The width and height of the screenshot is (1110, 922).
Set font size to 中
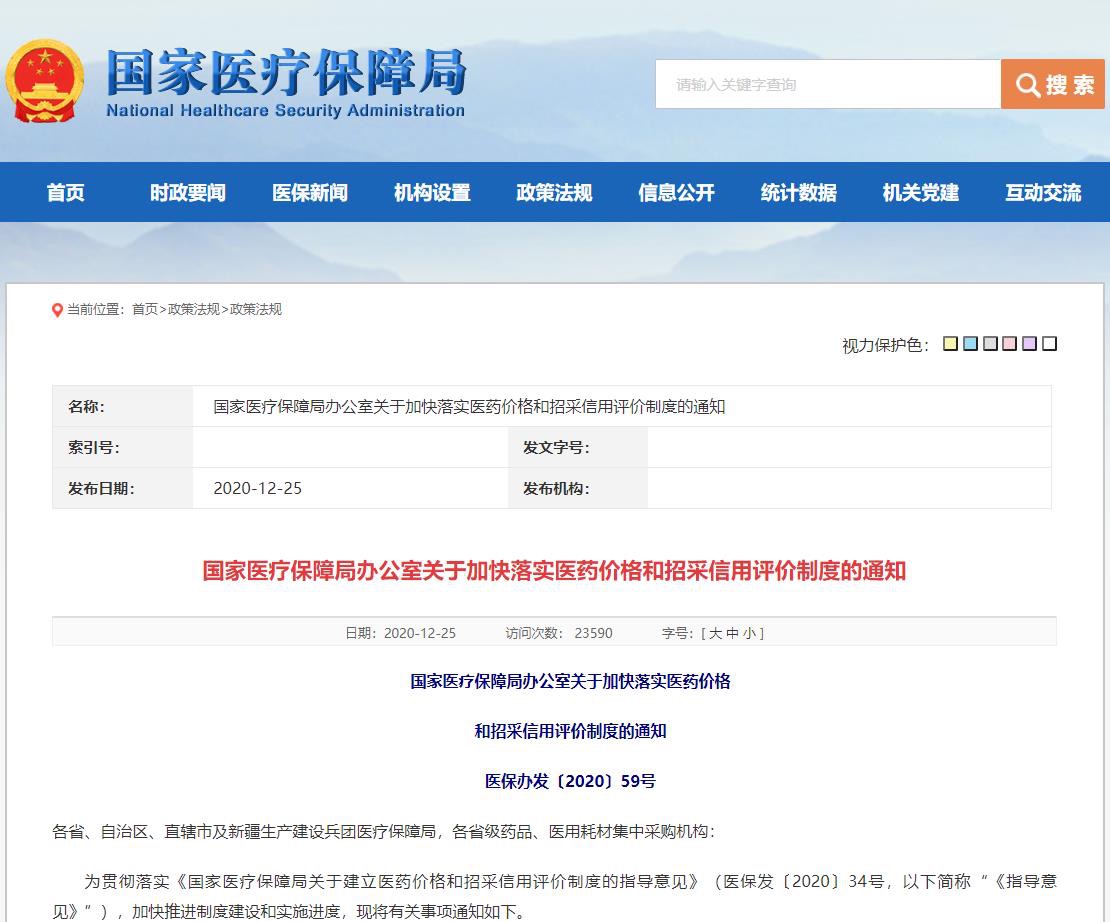click(x=733, y=633)
